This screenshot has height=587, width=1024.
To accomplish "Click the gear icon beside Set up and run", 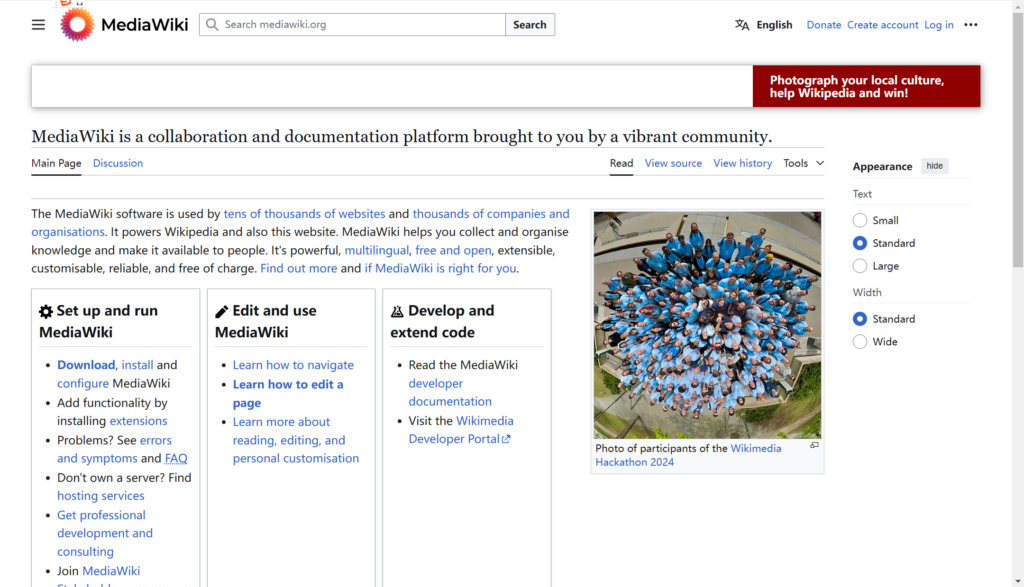I will coord(46,312).
